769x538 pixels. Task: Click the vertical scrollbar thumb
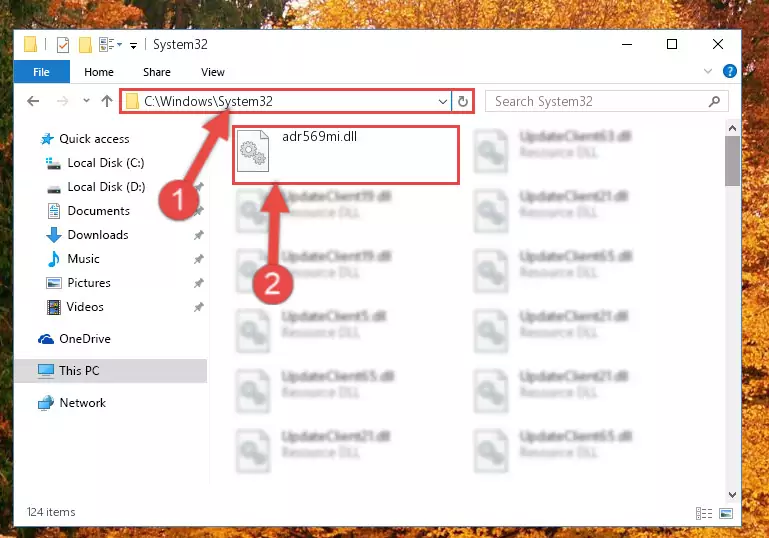pyautogui.click(x=732, y=161)
